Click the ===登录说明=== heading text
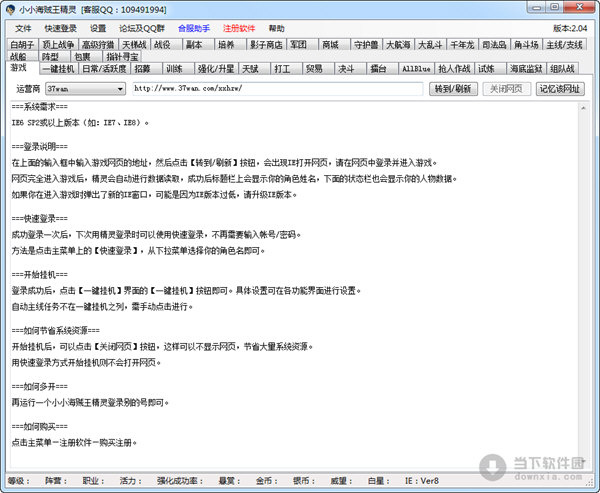This screenshot has width=600, height=493. coord(39,147)
